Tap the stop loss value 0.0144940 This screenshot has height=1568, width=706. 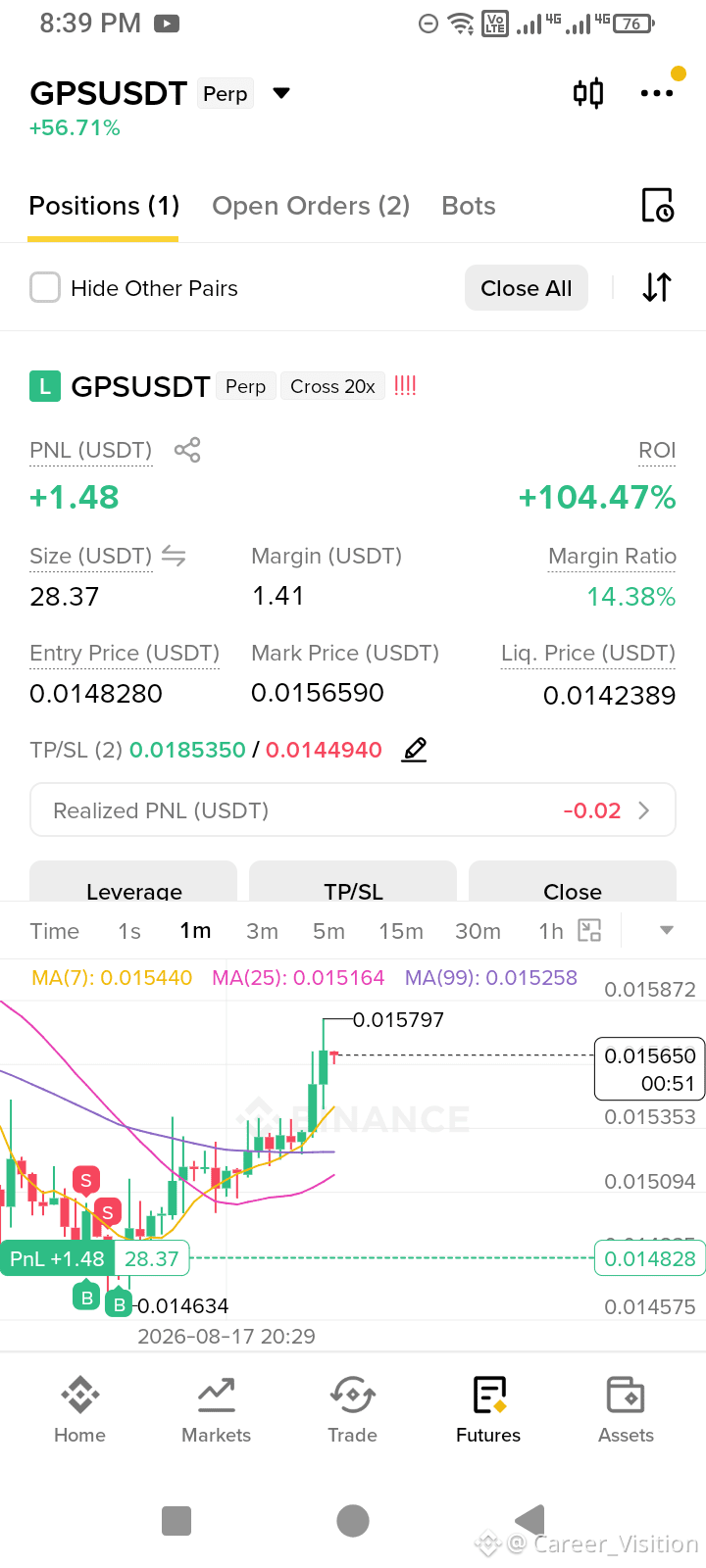point(324,750)
